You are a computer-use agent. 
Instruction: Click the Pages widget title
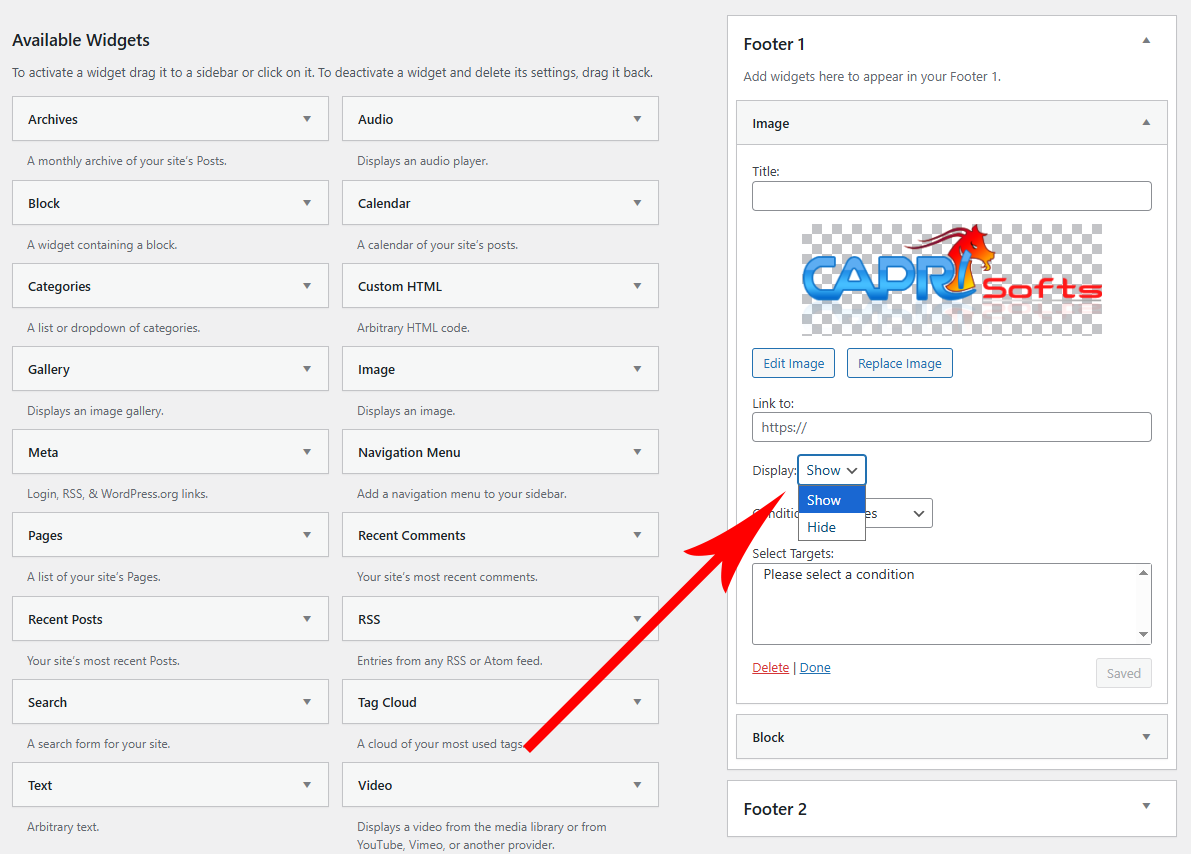click(45, 536)
